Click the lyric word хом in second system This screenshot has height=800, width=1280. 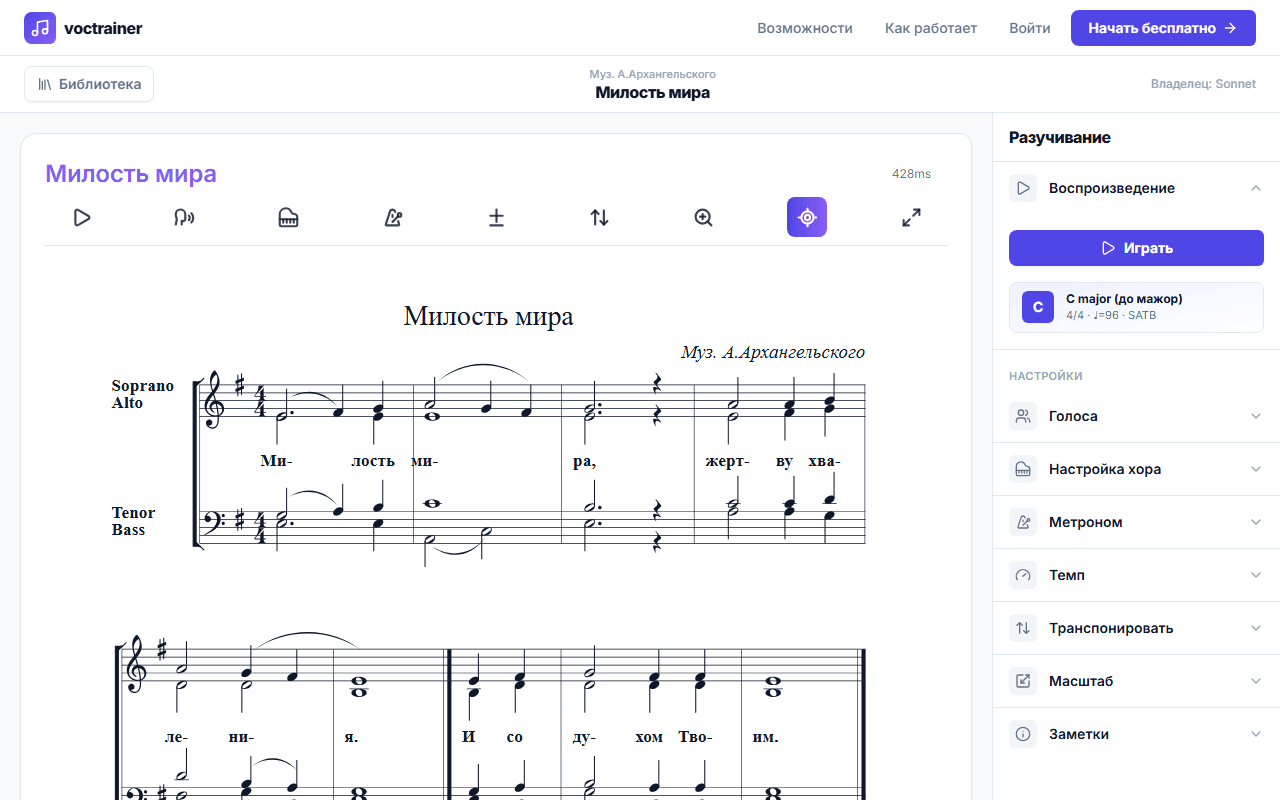(x=649, y=737)
